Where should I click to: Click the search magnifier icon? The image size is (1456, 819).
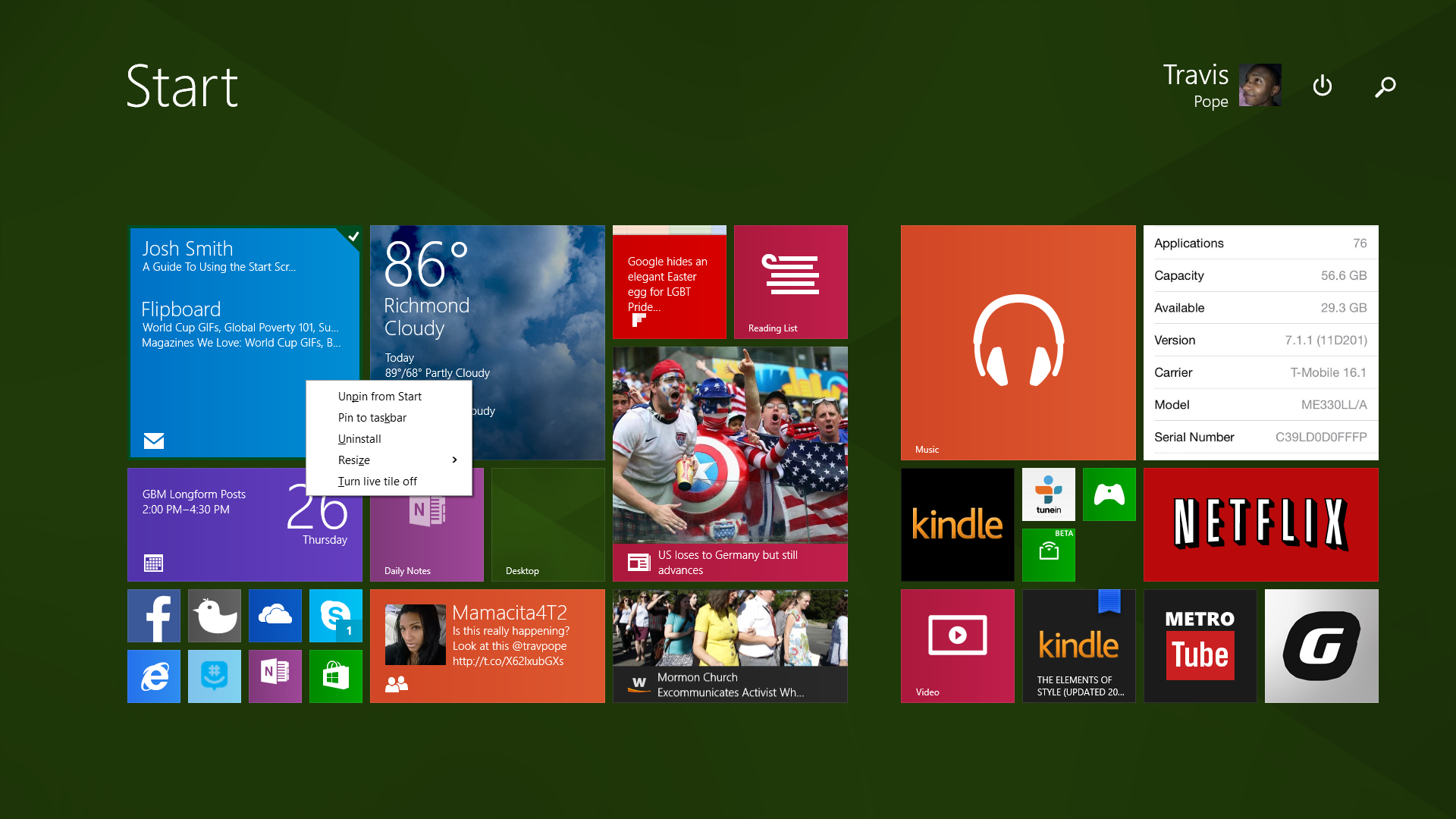coord(1385,87)
